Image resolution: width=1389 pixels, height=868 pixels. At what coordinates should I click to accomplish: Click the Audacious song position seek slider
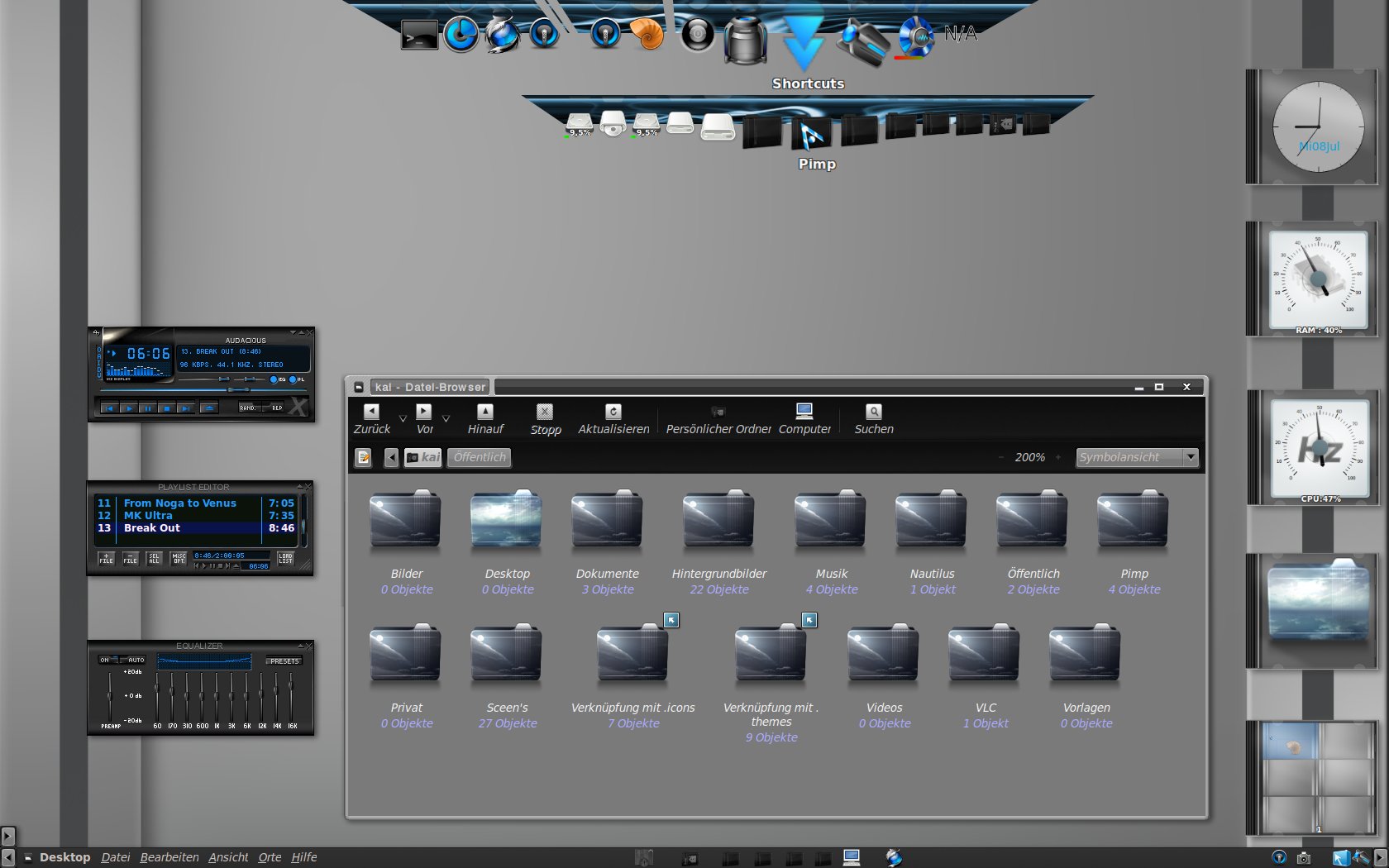(203, 390)
